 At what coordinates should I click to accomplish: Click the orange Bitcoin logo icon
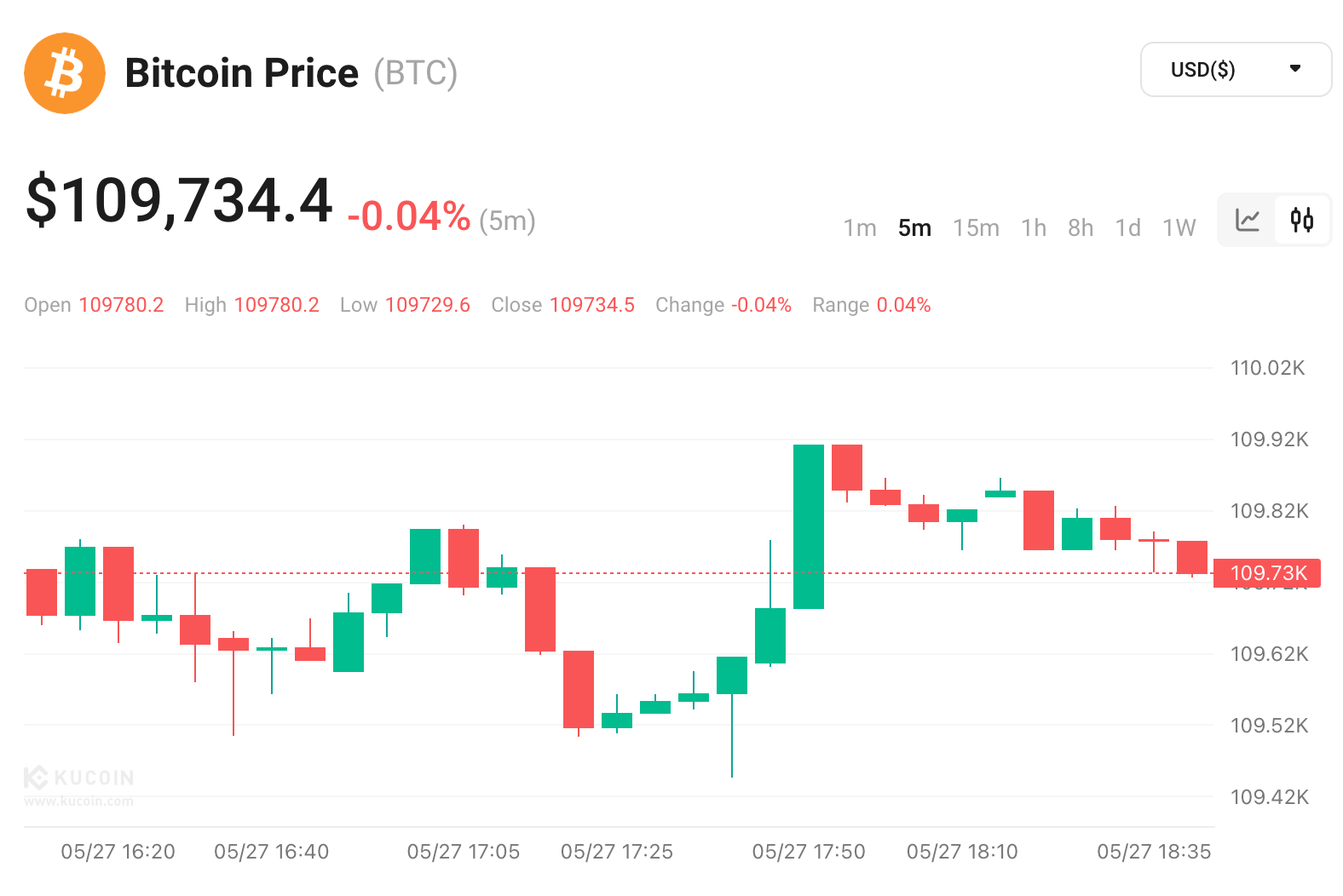[65, 73]
